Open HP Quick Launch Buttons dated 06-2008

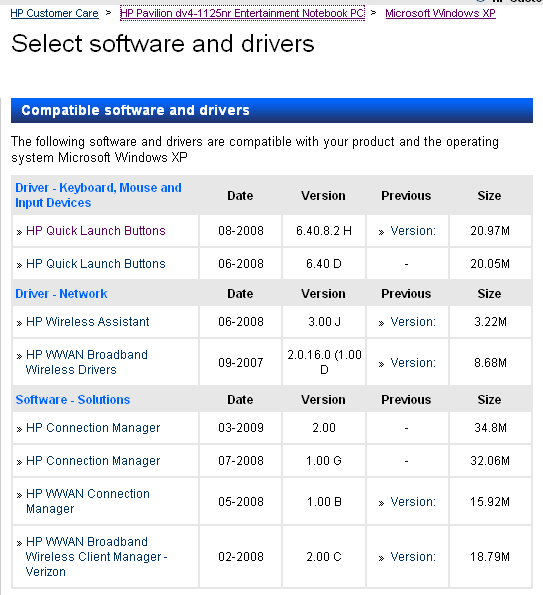96,264
